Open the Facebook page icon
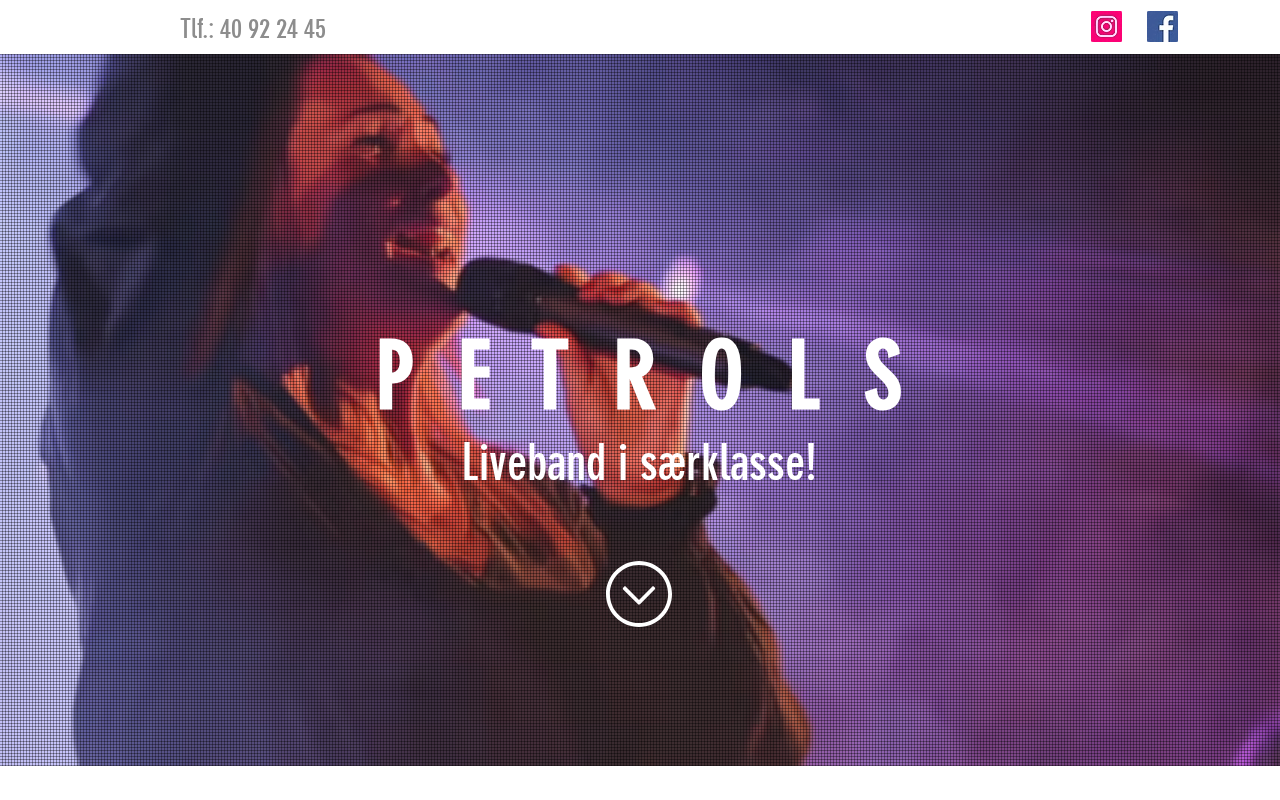This screenshot has height=800, width=1280. (x=1162, y=27)
